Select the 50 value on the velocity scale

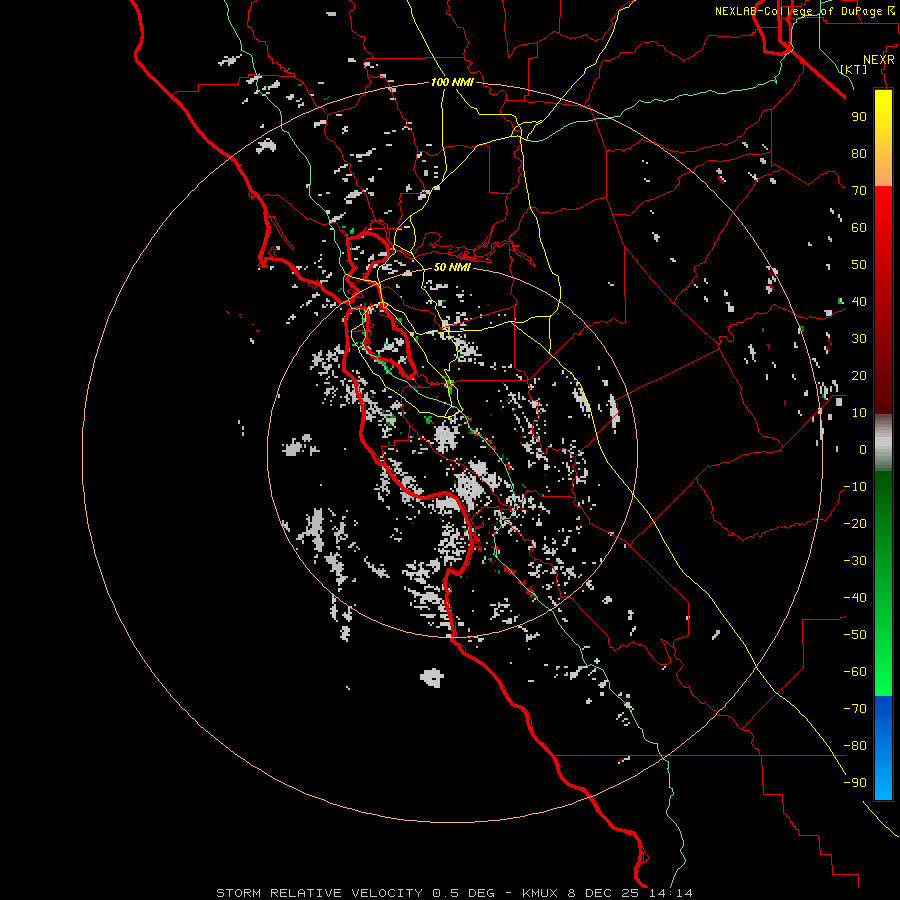(859, 265)
